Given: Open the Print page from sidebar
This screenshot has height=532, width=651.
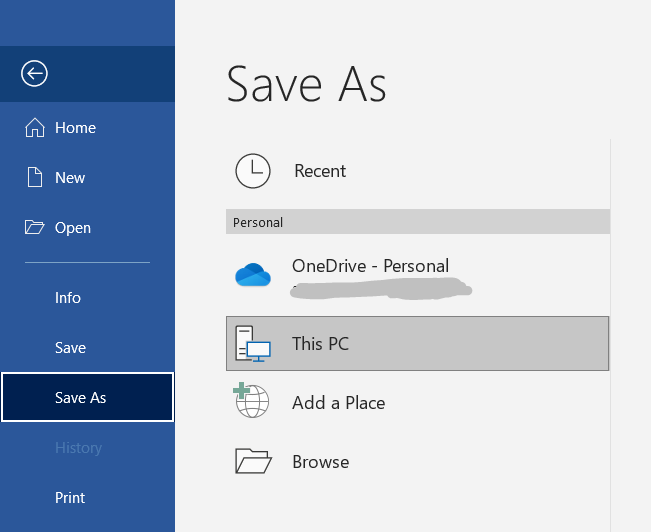Looking at the screenshot, I should pyautogui.click(x=70, y=498).
